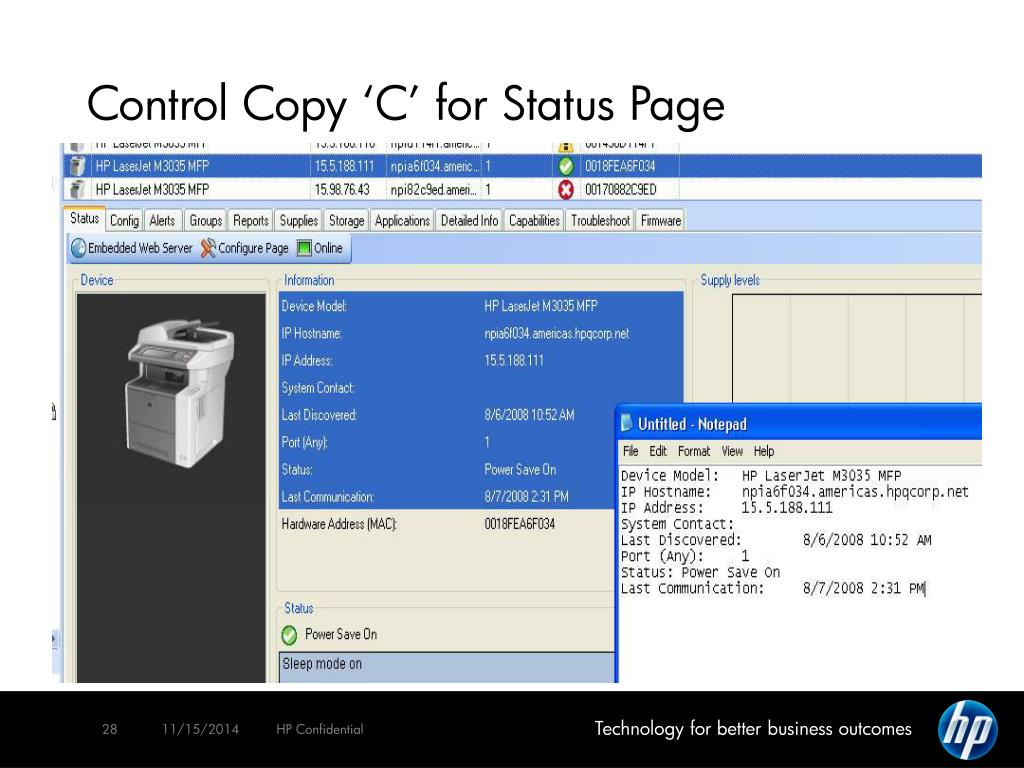Click Hardware Address value 0018FEA6F034 in Information

click(519, 524)
